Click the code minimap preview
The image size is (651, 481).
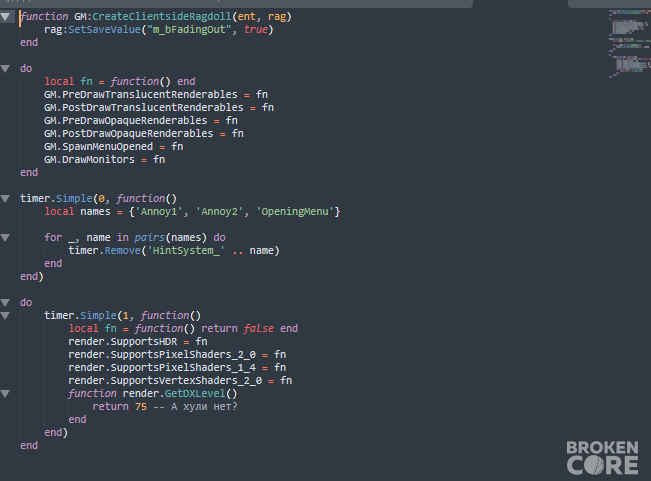pos(629,44)
